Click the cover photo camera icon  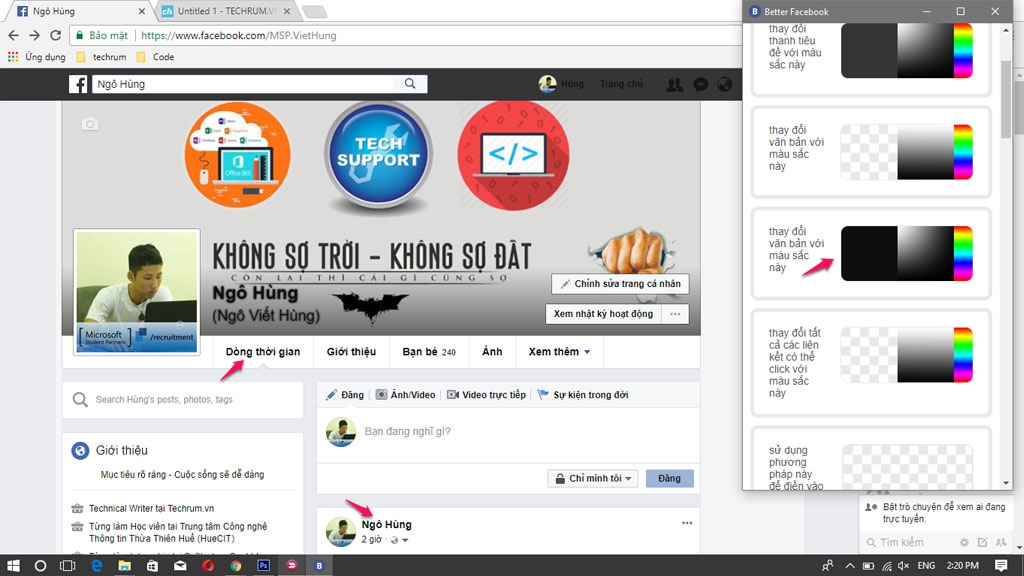pos(90,124)
